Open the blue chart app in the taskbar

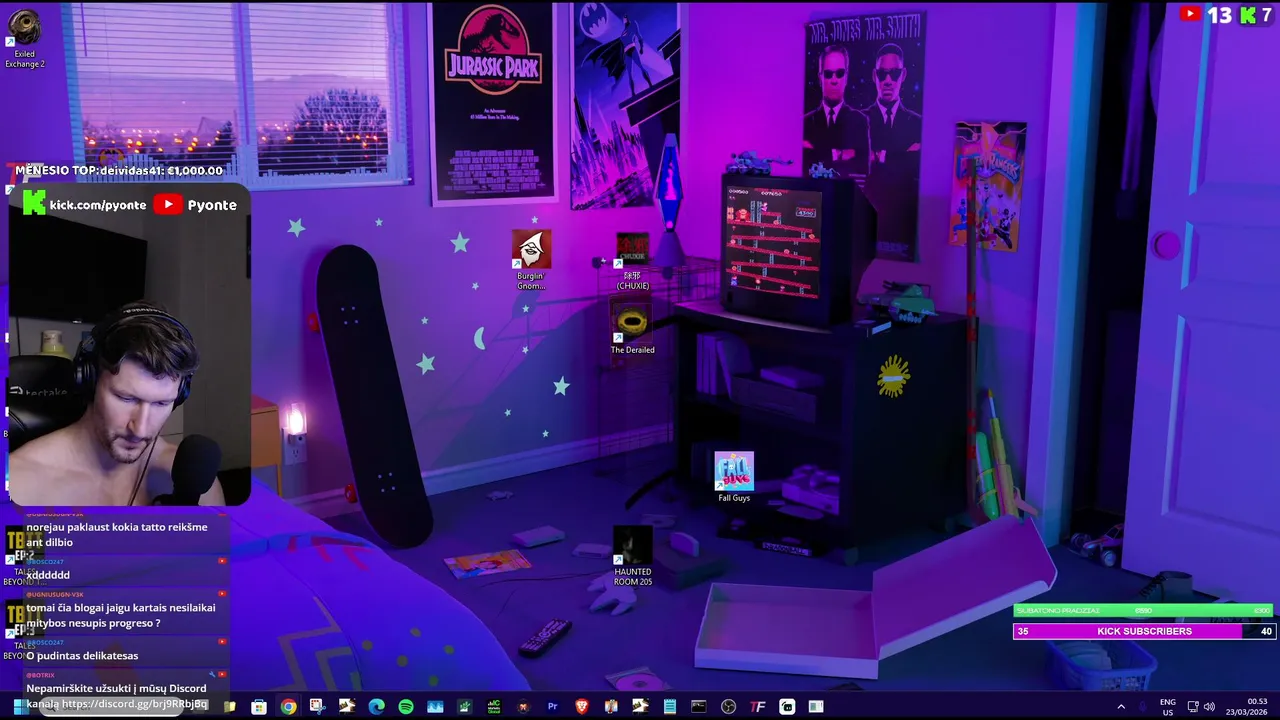(x=435, y=706)
